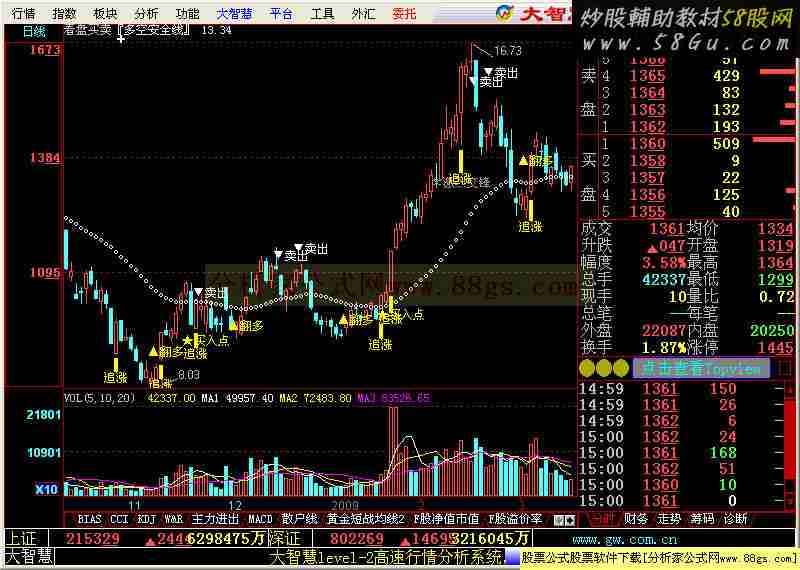Viewport: 800px width, 570px height.
Task: Switch to the 诊断 panel tab
Action: coord(735,519)
